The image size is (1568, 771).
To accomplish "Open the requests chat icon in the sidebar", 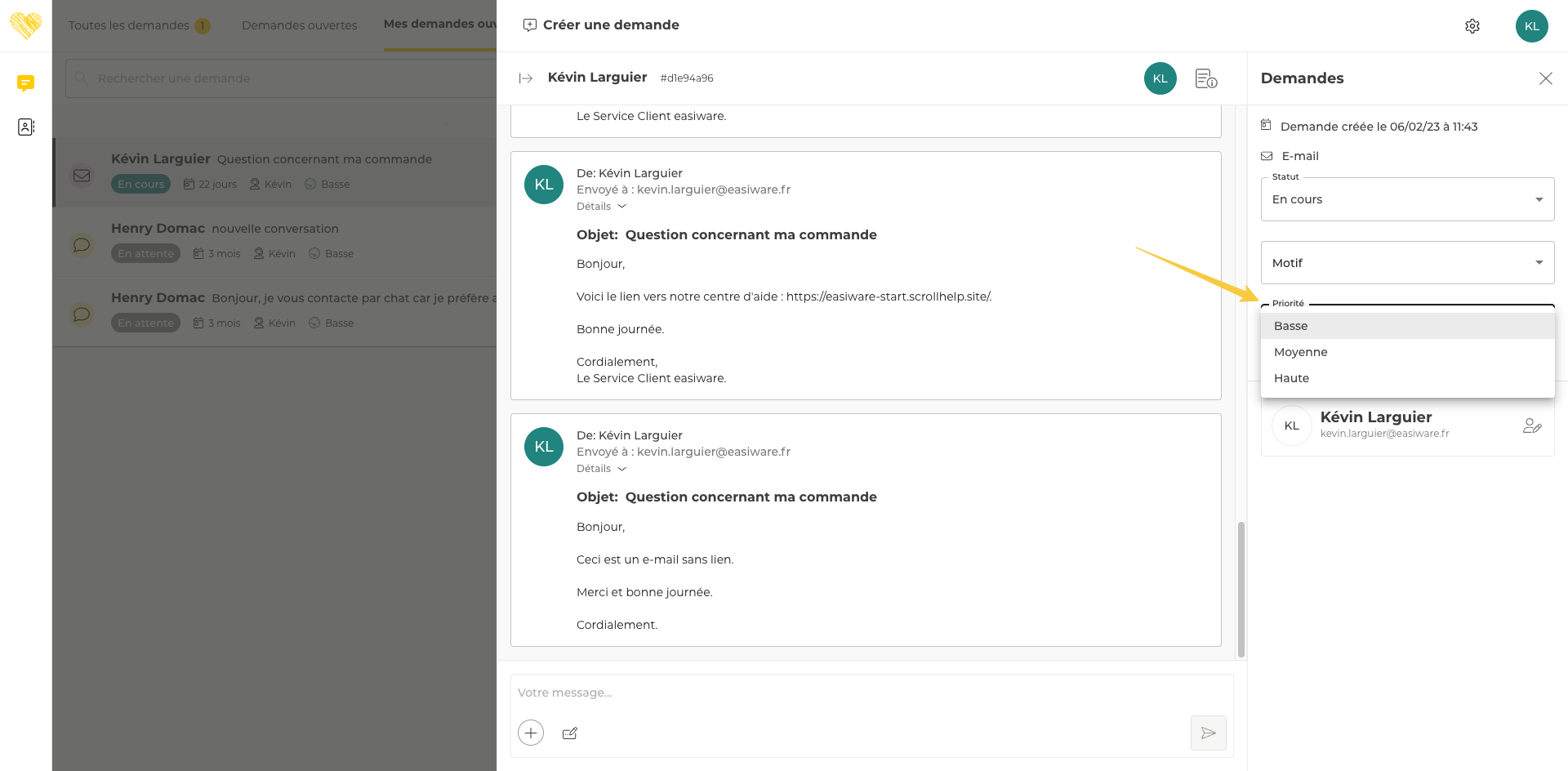I will (x=26, y=83).
